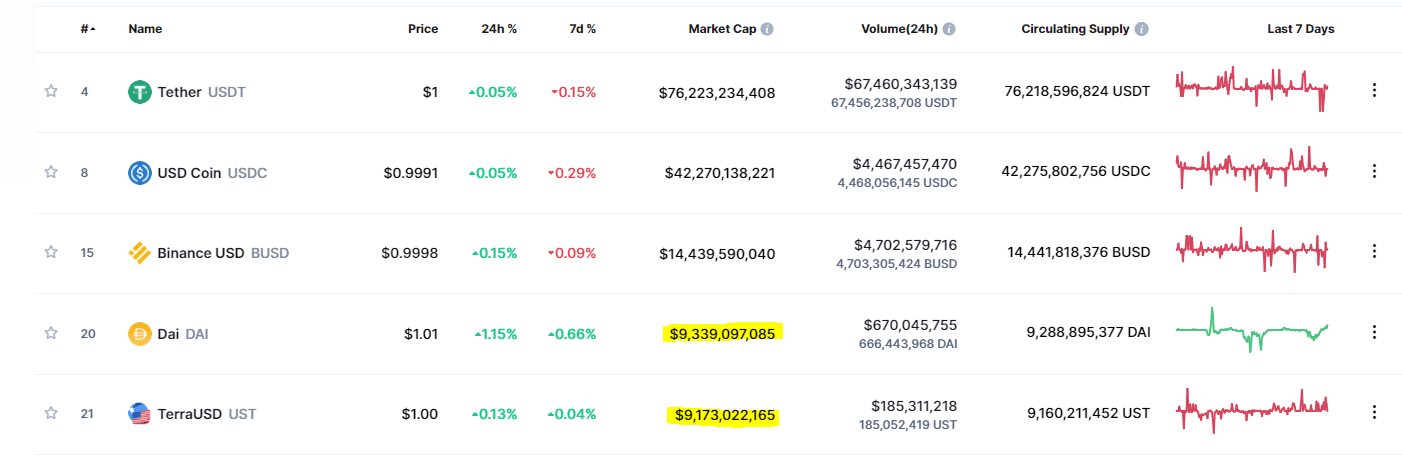Click Tether market cap $76,223,234,408
Image resolution: width=1402 pixels, height=457 pixels.
[717, 92]
